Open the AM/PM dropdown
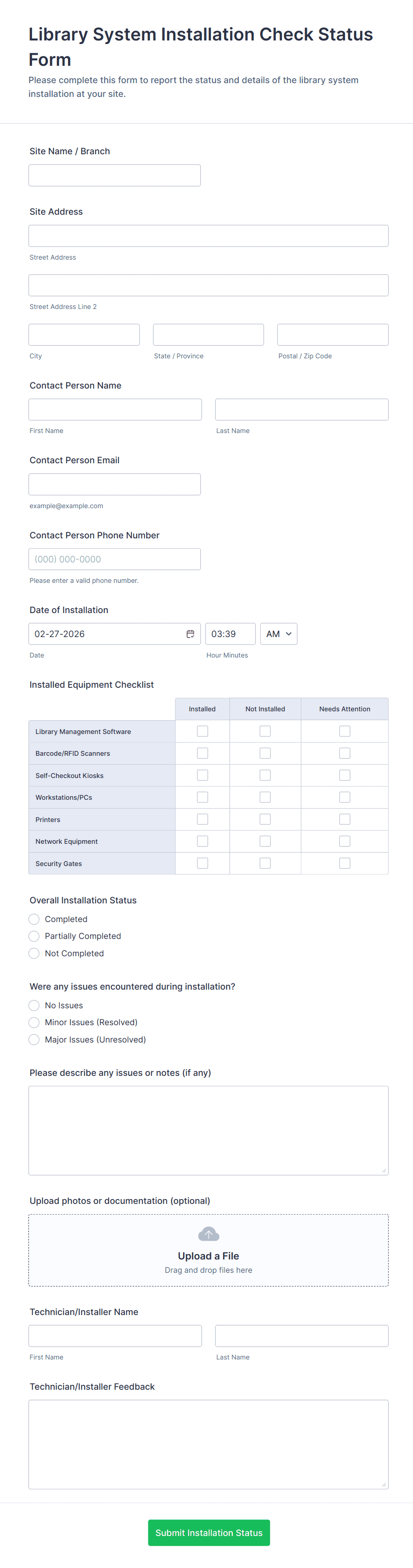The image size is (413, 1568). pyautogui.click(x=278, y=634)
